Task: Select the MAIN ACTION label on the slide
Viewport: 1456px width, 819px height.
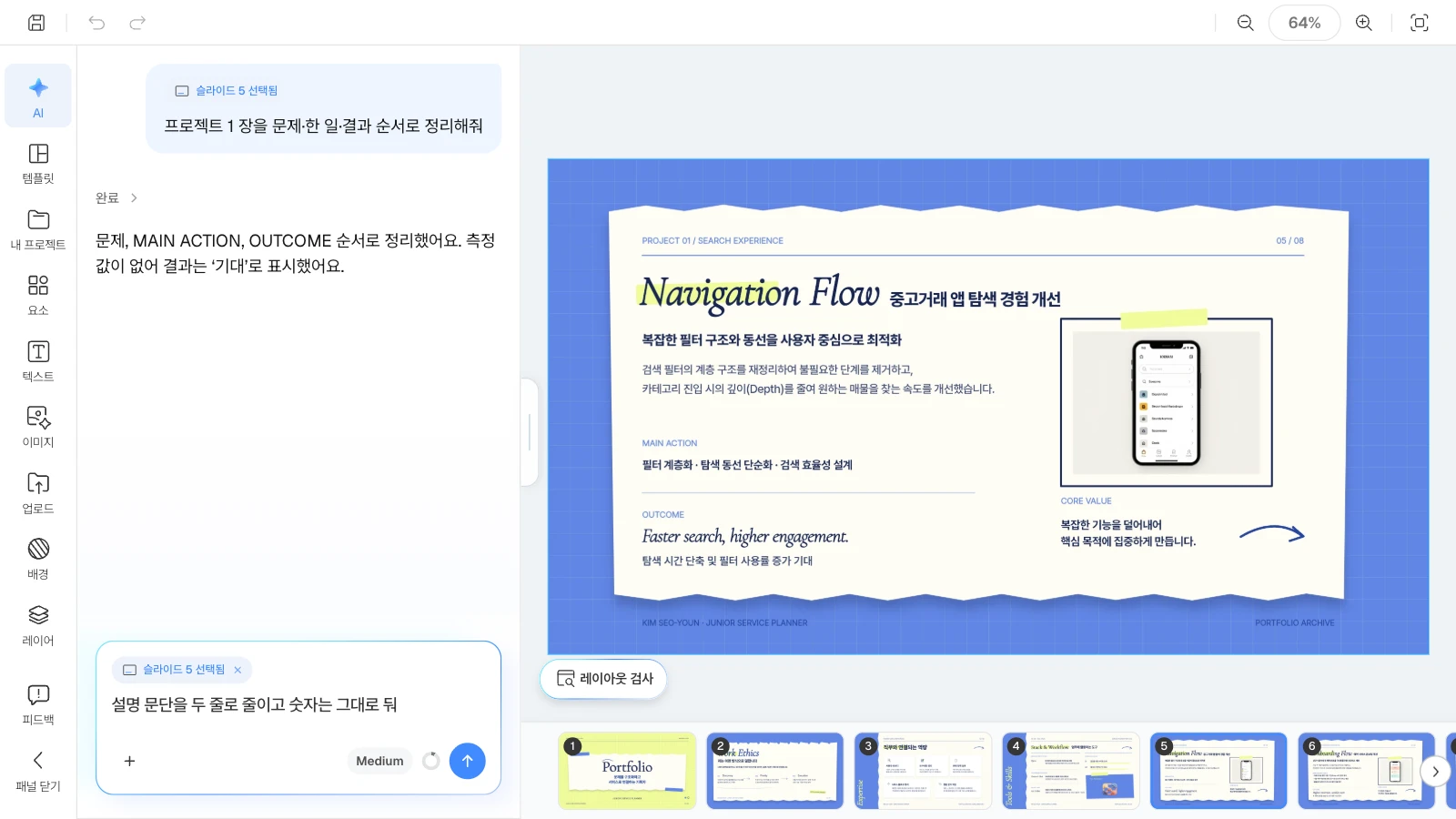Action: tap(670, 443)
